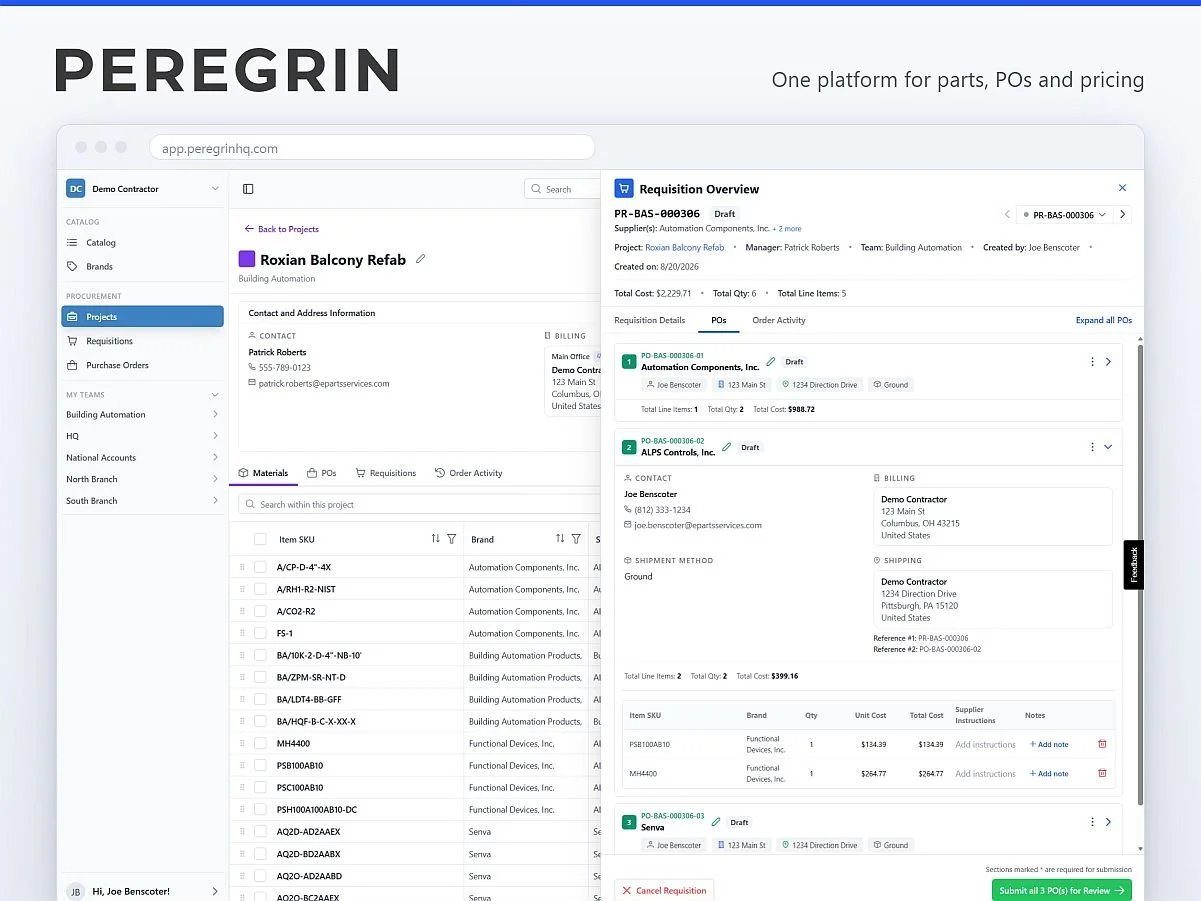Sort the Item SKU column
The width and height of the screenshot is (1201, 901).
pyautogui.click(x=435, y=539)
